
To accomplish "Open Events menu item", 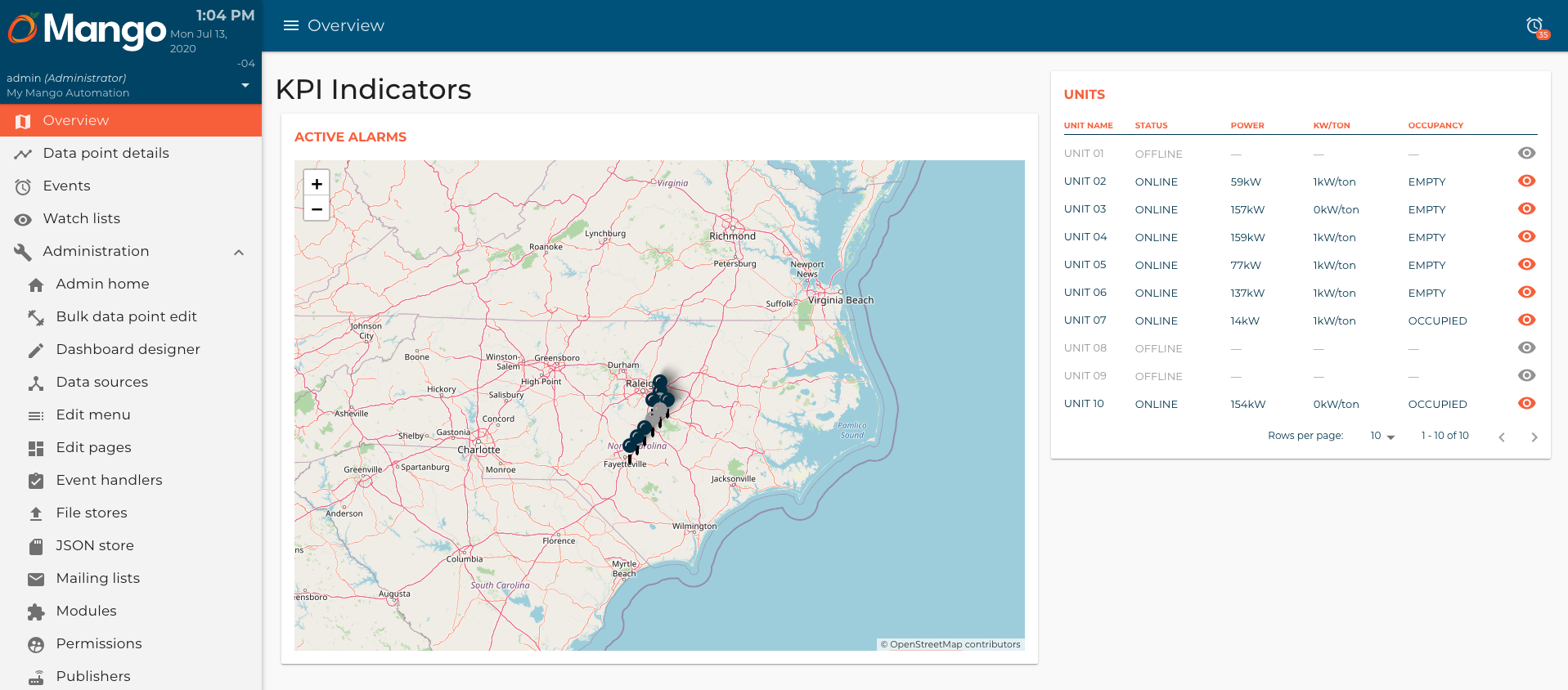I will click(131, 186).
